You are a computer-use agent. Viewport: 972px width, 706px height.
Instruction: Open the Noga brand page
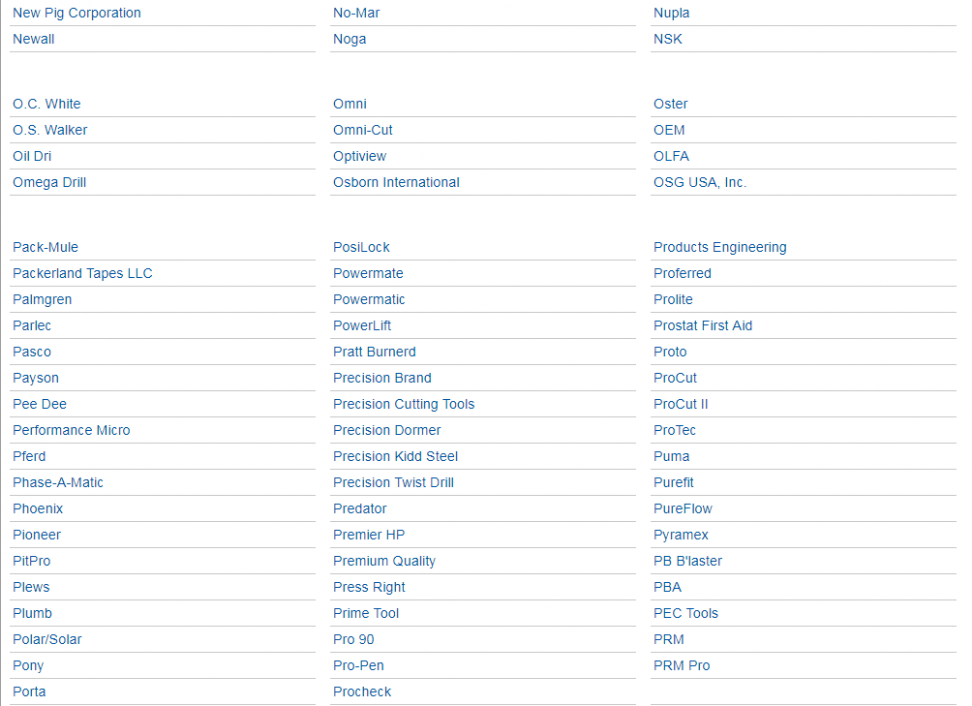click(350, 39)
